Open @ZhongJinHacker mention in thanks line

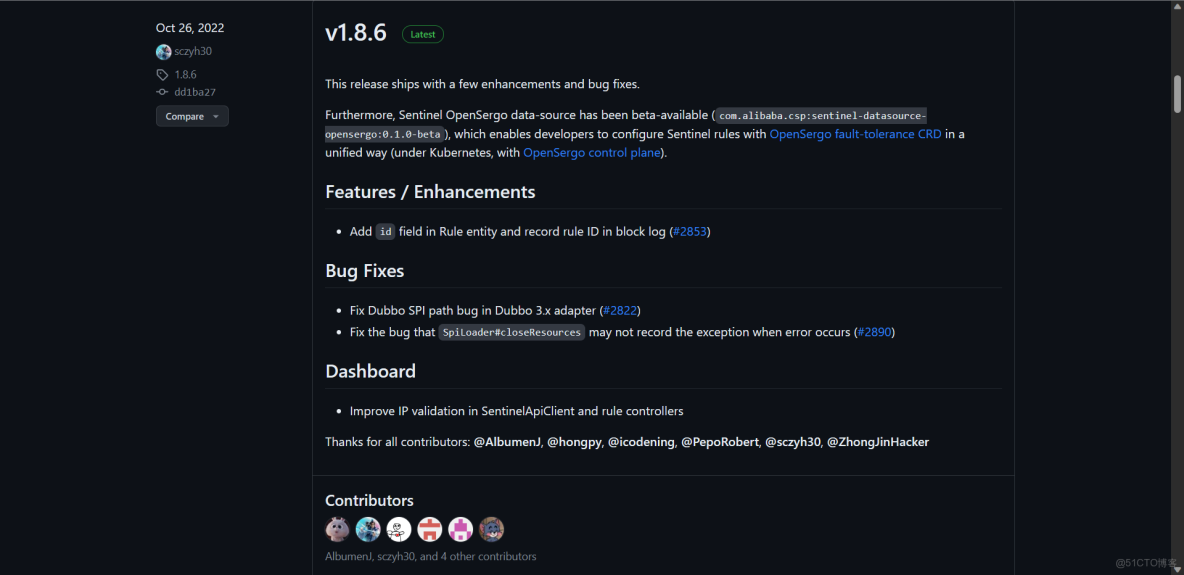click(878, 442)
